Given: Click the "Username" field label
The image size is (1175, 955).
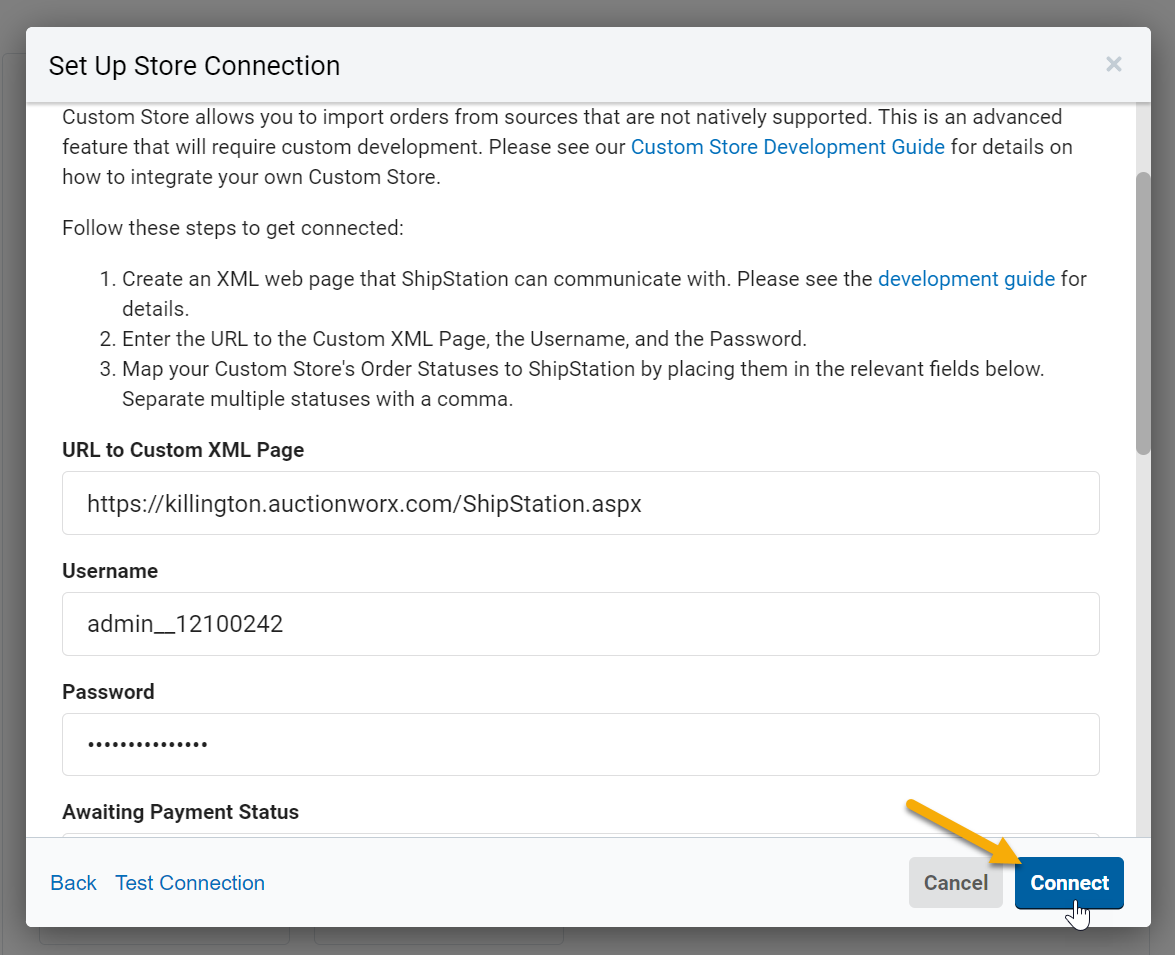Looking at the screenshot, I should (110, 571).
